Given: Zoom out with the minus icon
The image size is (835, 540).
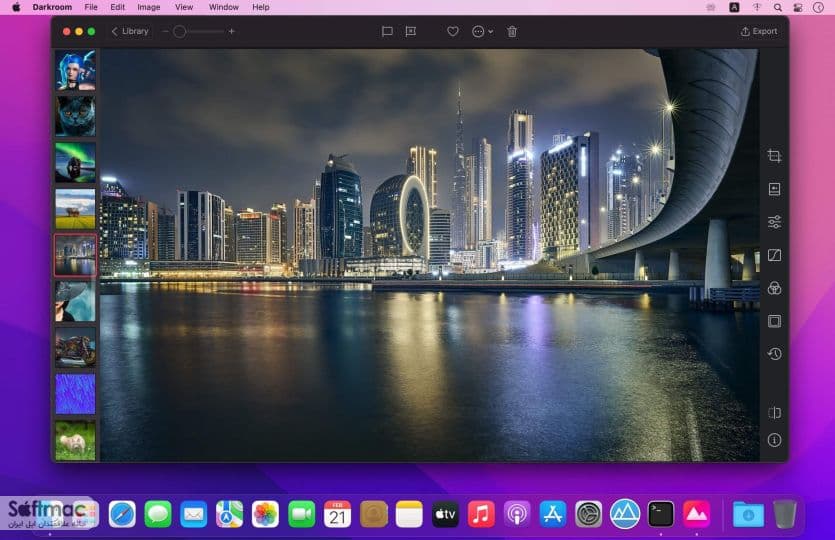Looking at the screenshot, I should point(165,31).
